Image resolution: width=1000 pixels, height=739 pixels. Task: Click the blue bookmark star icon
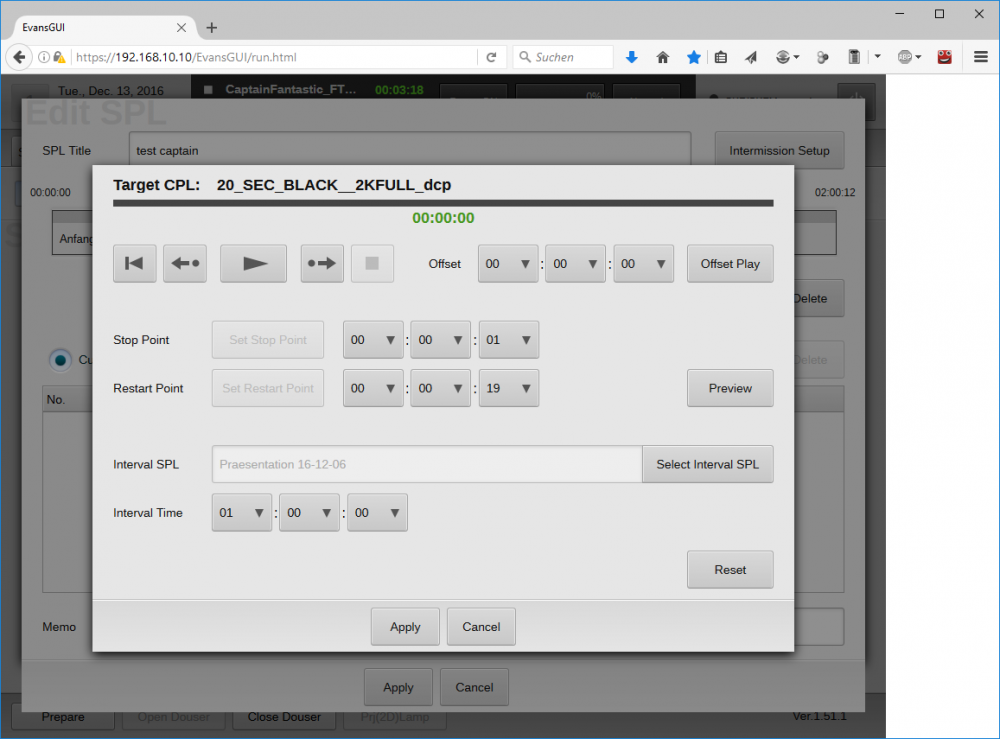[x=693, y=58]
